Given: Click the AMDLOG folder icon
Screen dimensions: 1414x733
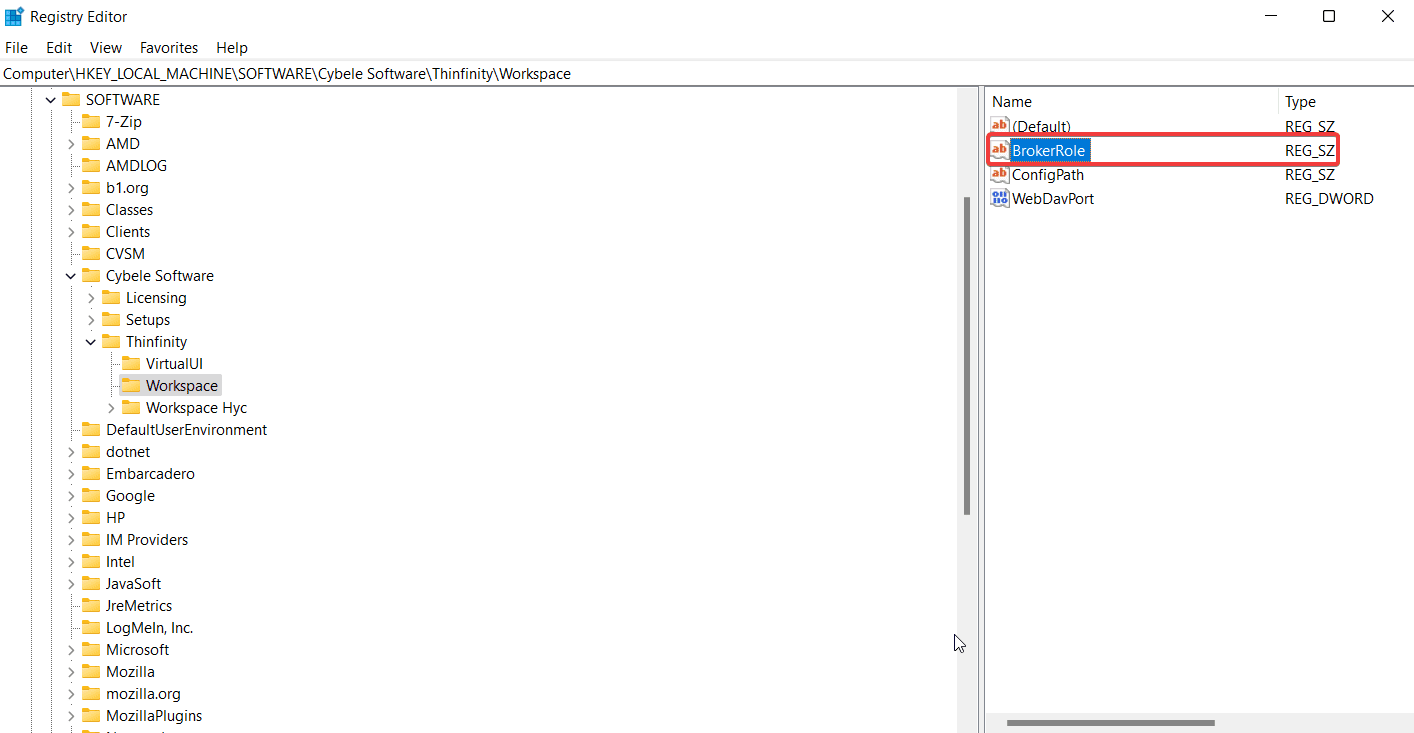Looking at the screenshot, I should coord(91,166).
